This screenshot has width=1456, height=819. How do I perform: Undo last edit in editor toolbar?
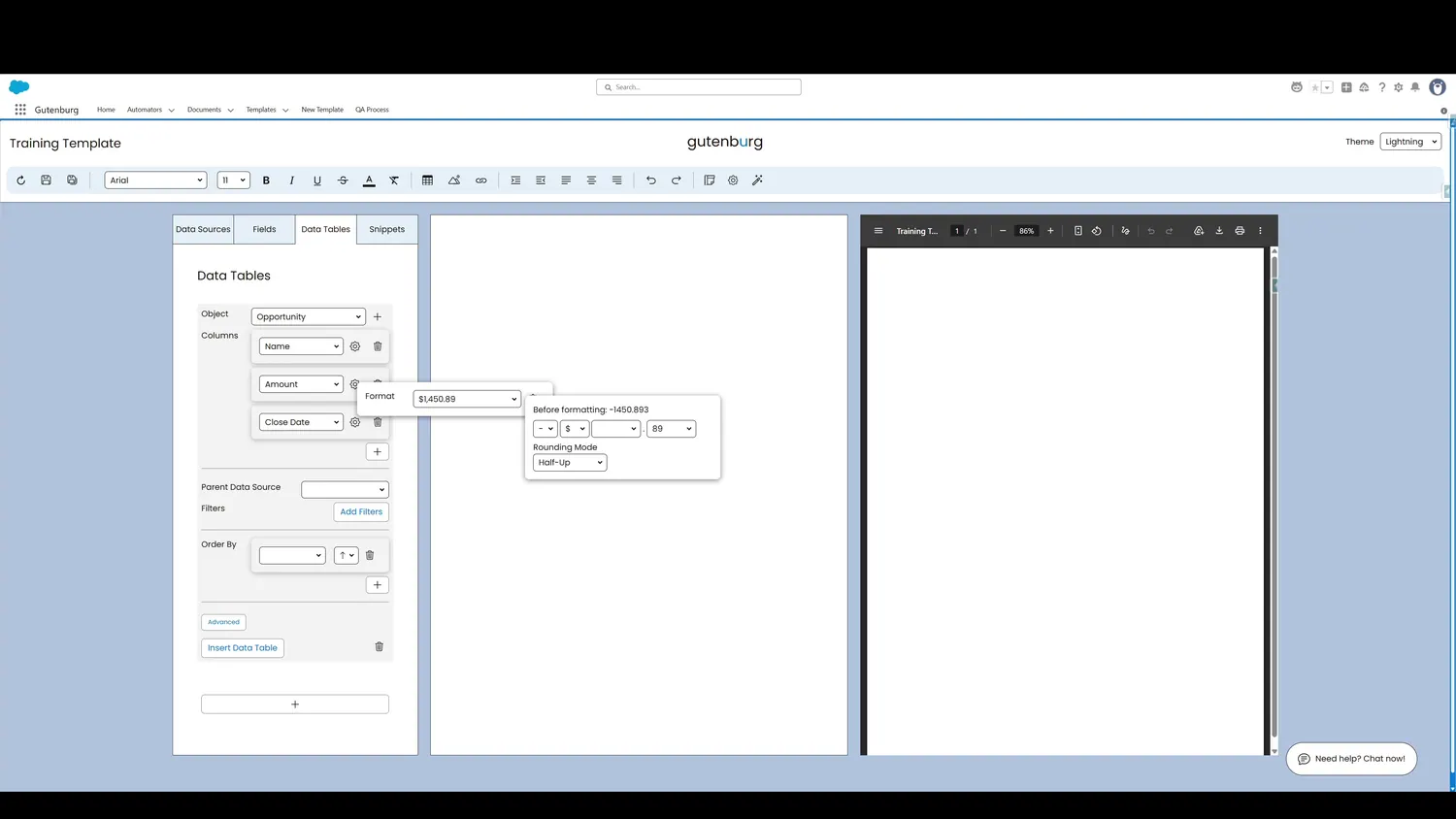pos(651,180)
